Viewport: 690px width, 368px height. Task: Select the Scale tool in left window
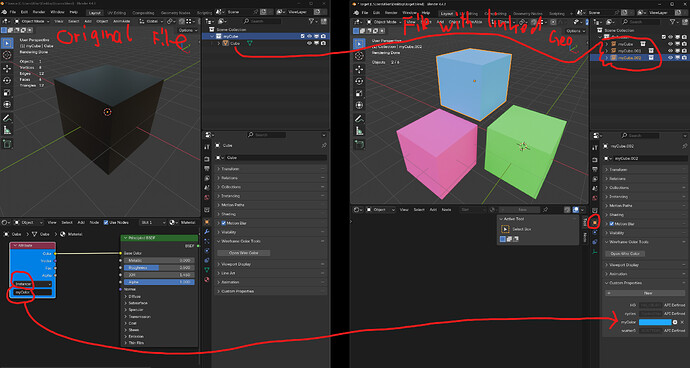click(7, 92)
